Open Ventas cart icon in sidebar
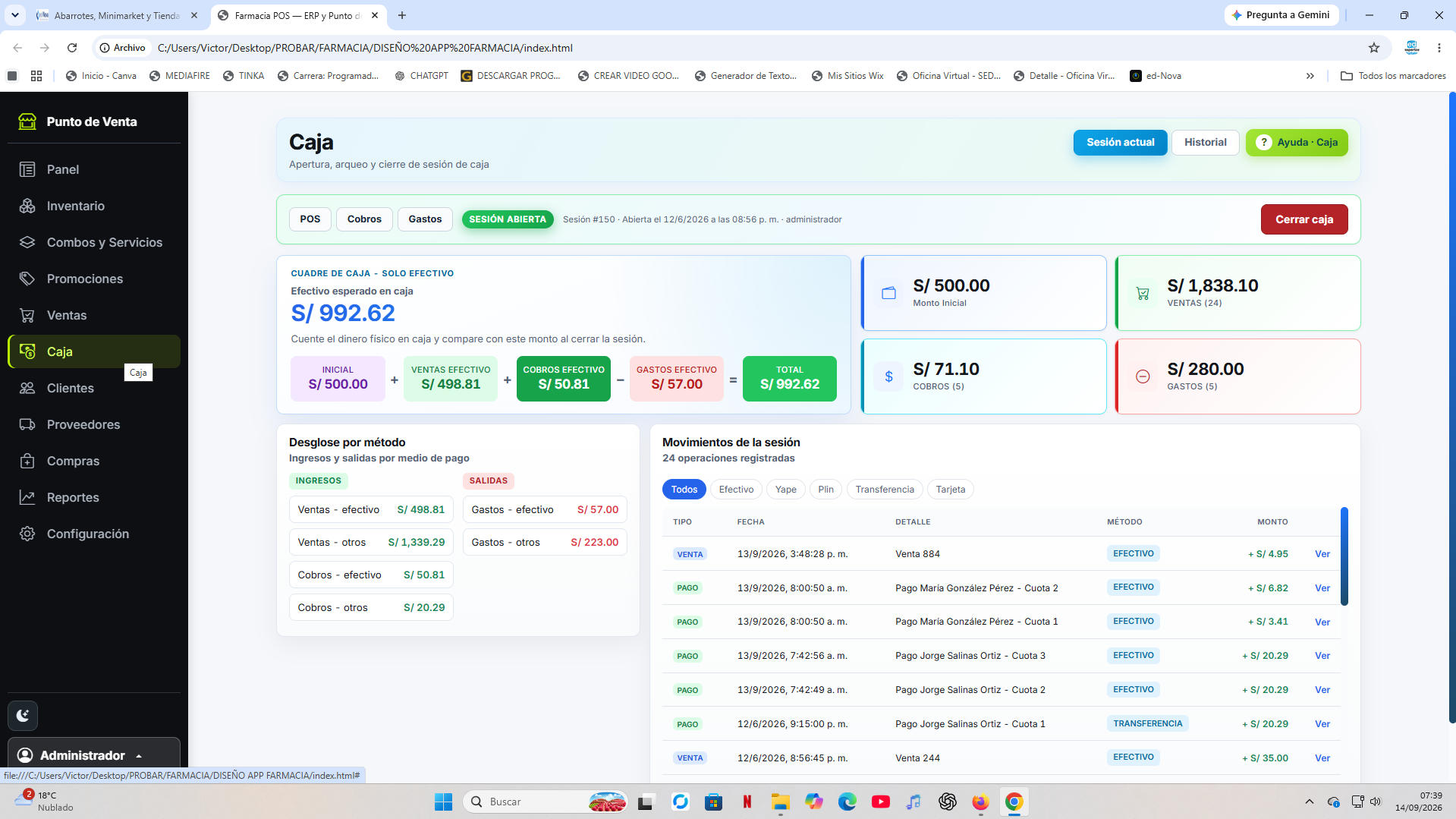 click(27, 315)
